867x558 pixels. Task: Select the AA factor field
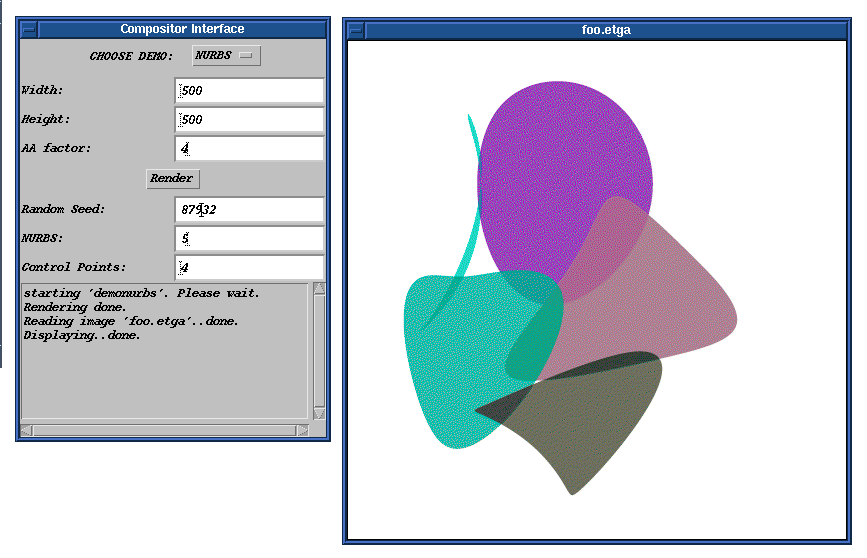tap(249, 149)
